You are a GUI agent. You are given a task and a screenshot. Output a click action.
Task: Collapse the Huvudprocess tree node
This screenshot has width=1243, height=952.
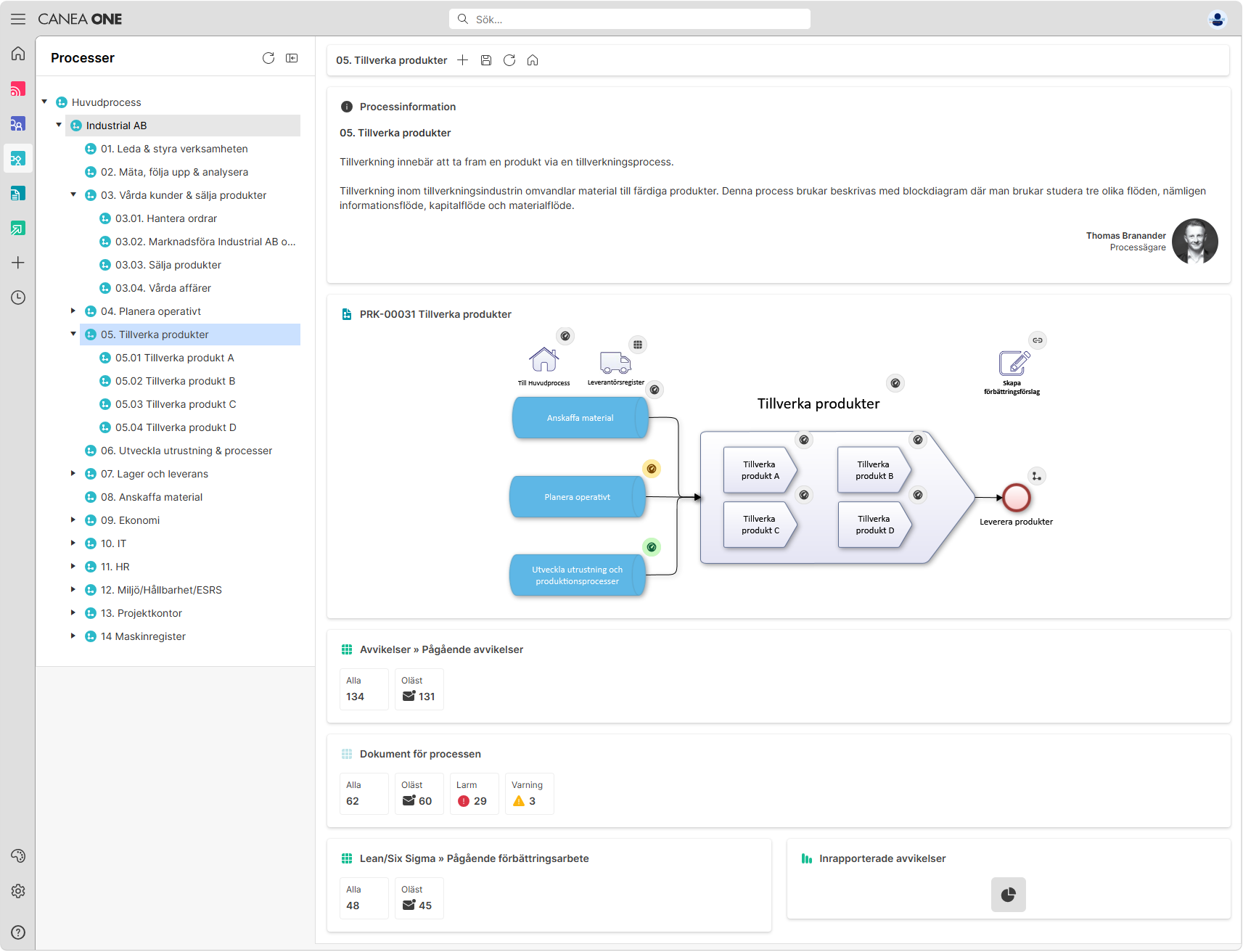point(44,102)
